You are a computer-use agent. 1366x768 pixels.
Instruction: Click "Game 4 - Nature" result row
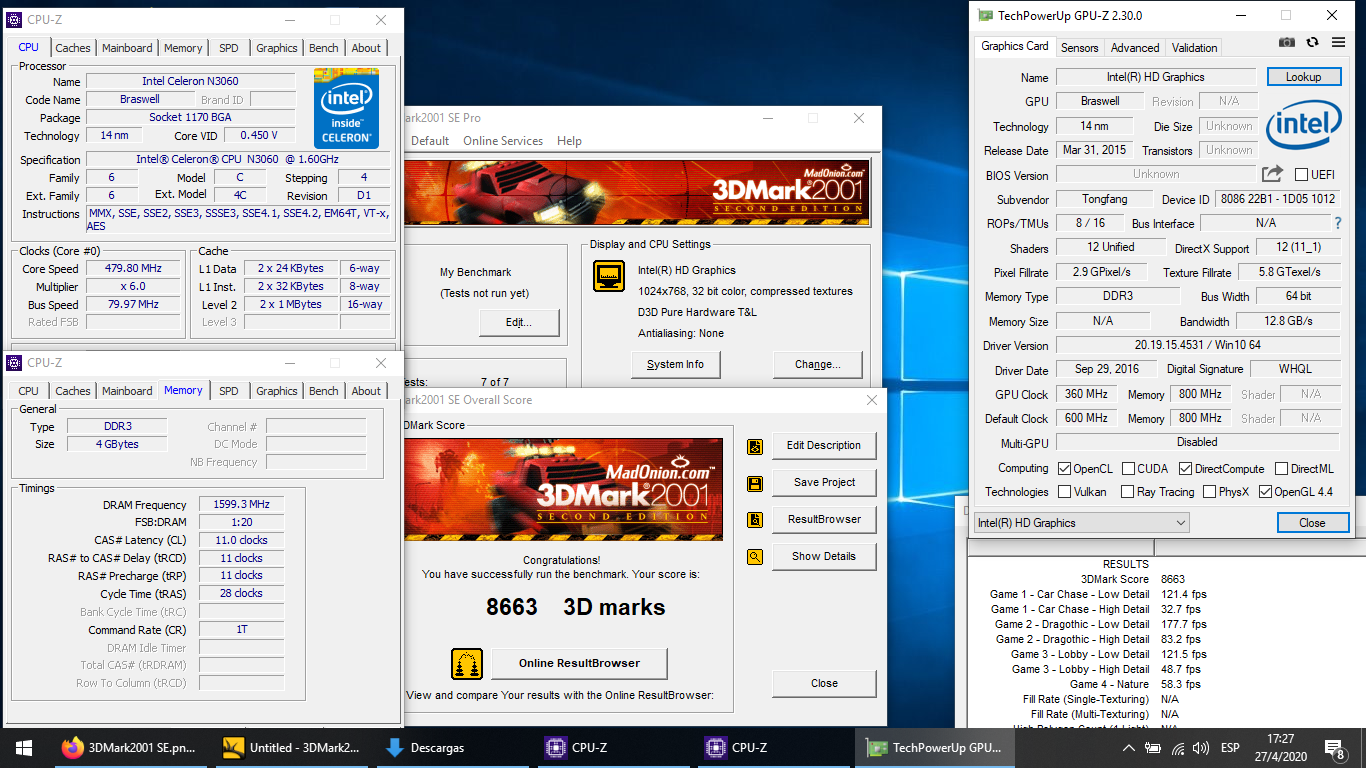click(1135, 685)
